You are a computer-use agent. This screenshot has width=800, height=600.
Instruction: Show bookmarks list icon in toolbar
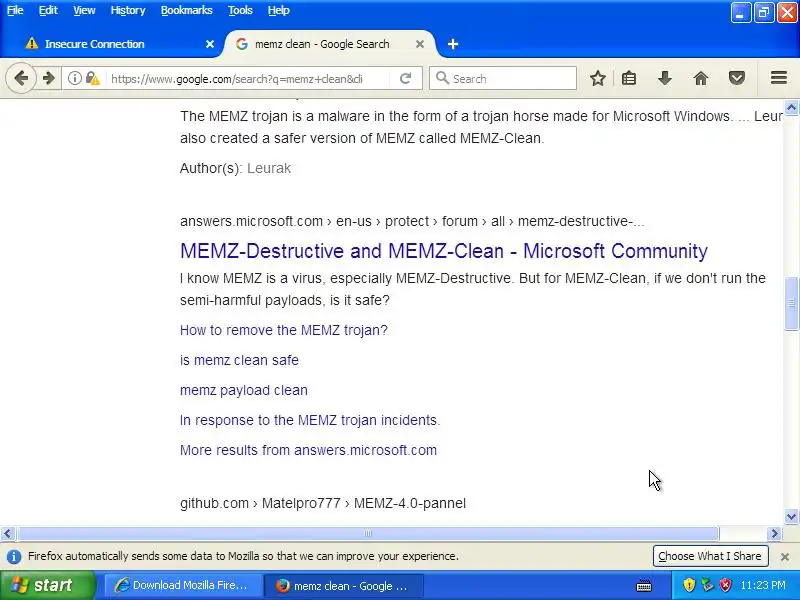[x=629, y=78]
